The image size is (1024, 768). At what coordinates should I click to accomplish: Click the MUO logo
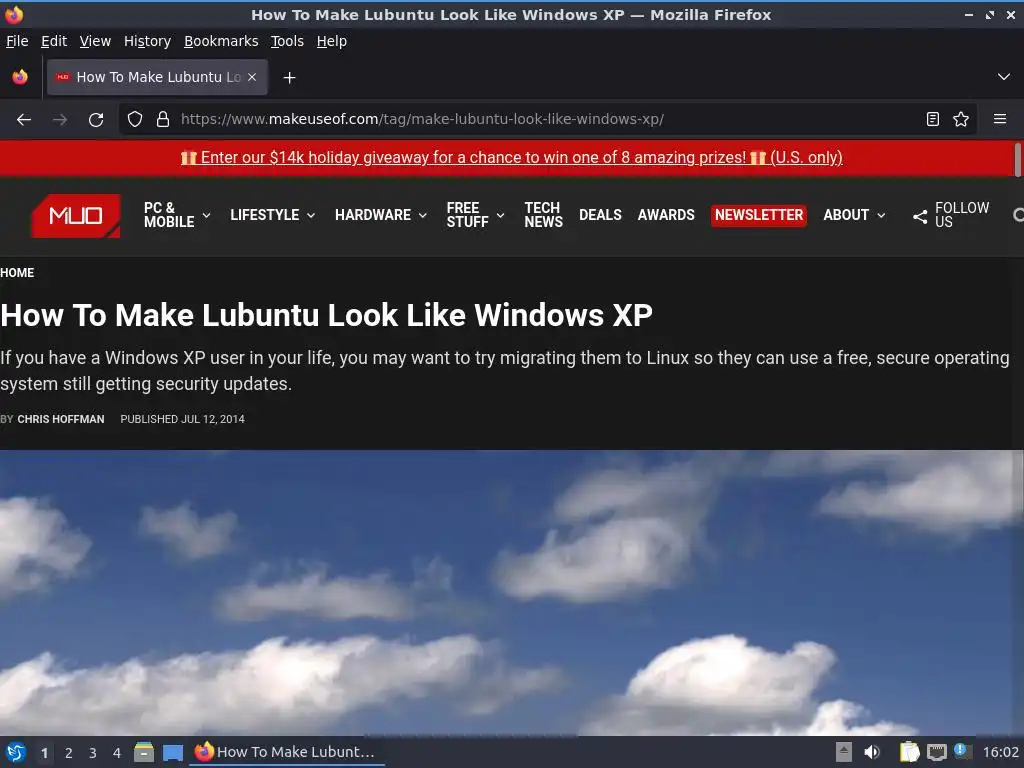click(x=76, y=216)
